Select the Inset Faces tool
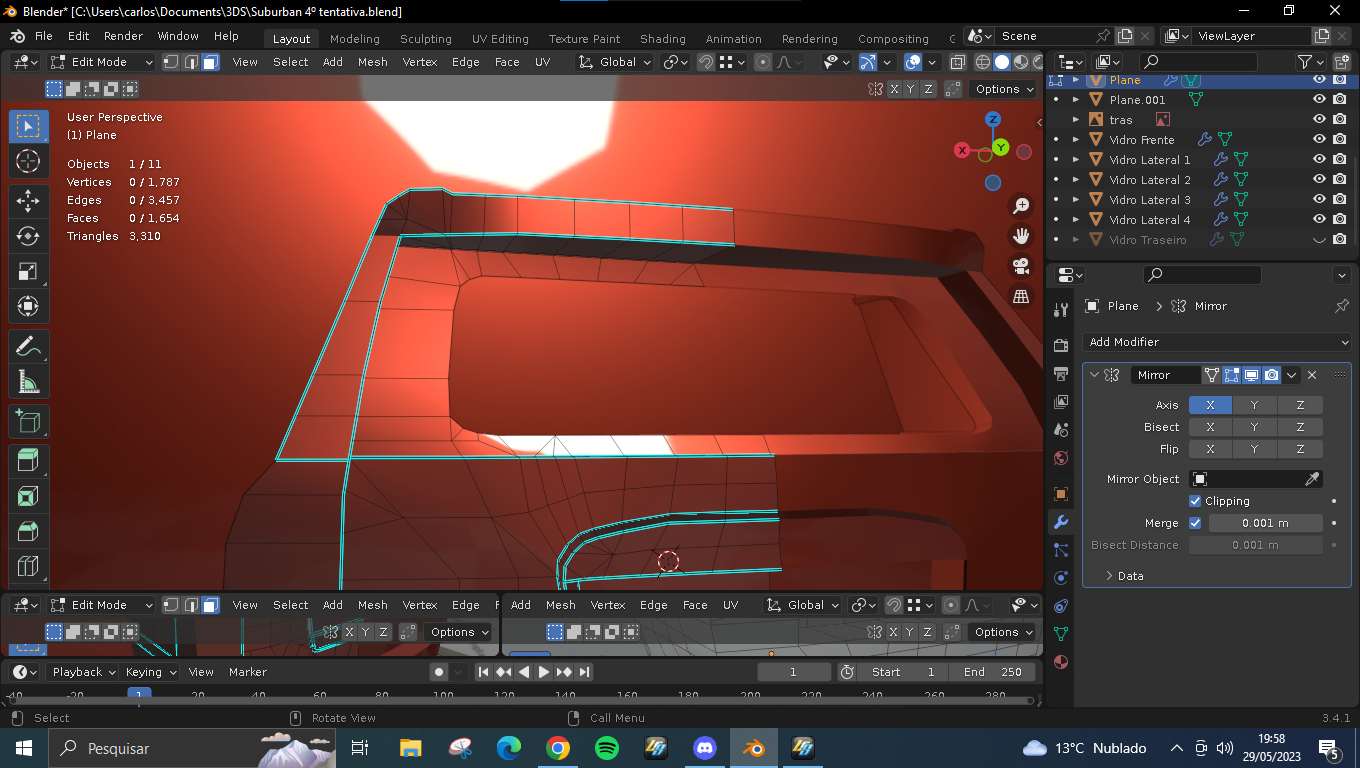1360x768 pixels. (28, 496)
